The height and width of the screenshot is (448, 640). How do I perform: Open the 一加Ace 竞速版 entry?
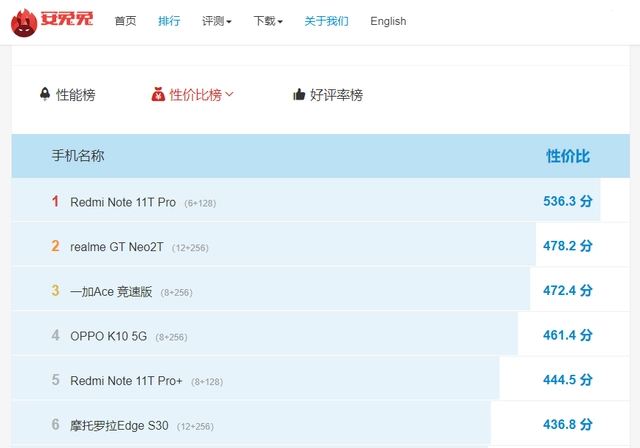pos(111,291)
